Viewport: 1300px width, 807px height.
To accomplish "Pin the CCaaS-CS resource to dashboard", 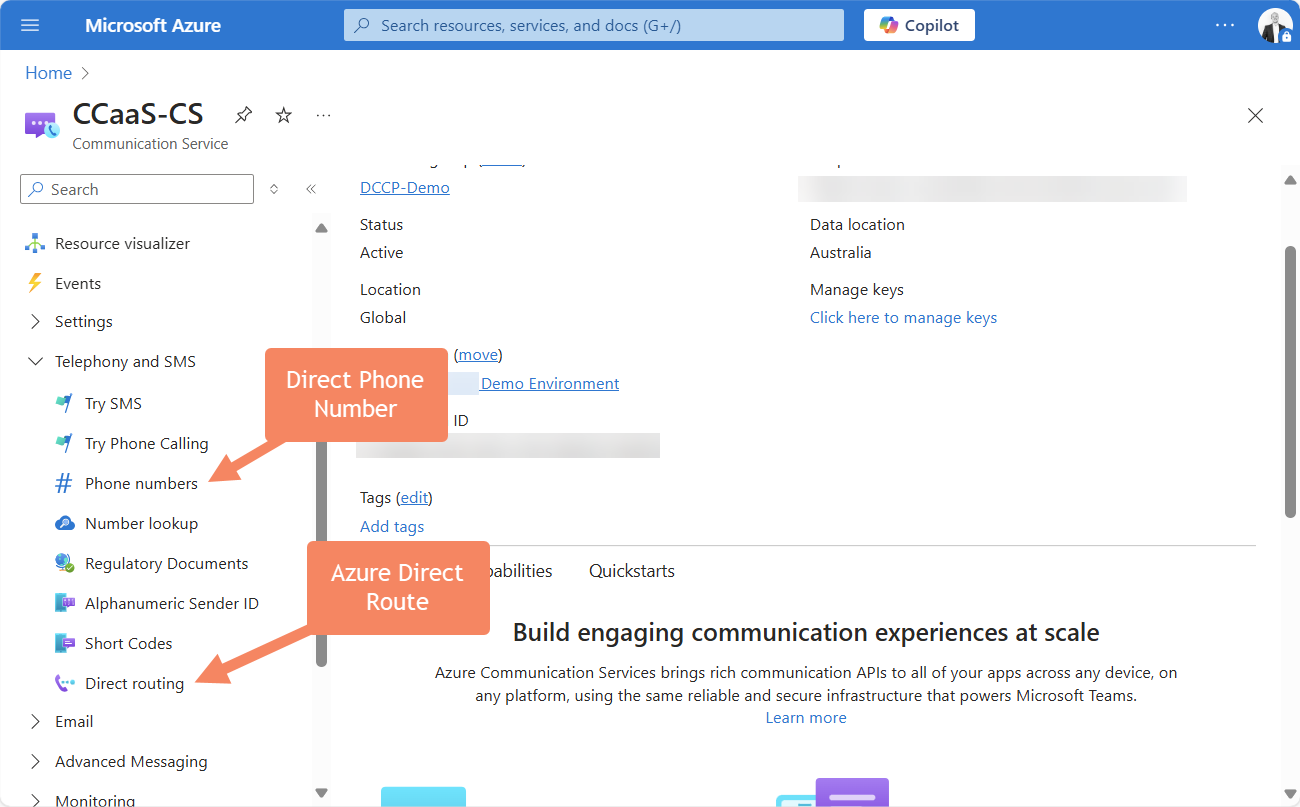I will pyautogui.click(x=243, y=115).
